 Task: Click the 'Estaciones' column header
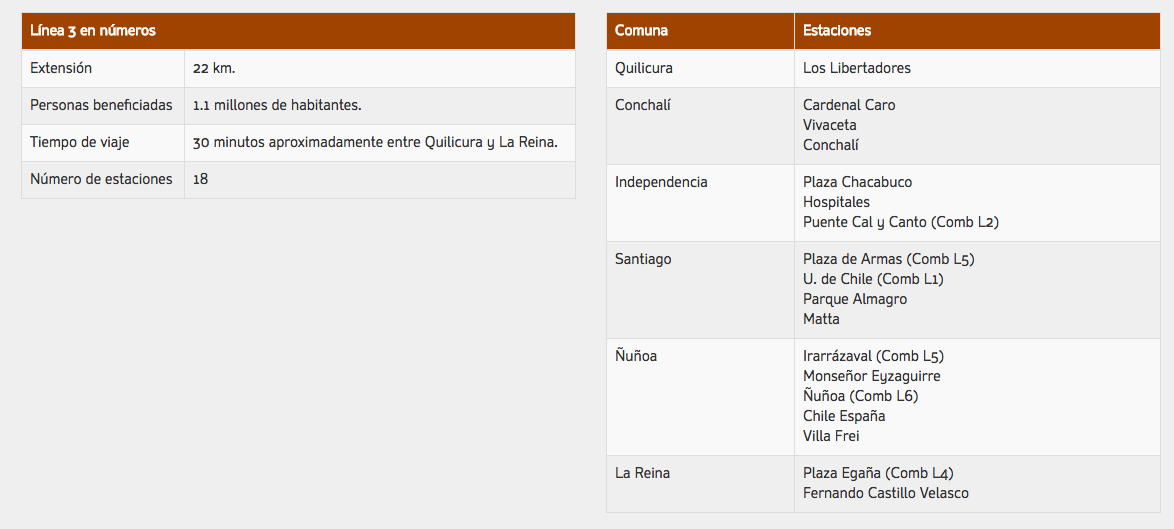tap(837, 30)
